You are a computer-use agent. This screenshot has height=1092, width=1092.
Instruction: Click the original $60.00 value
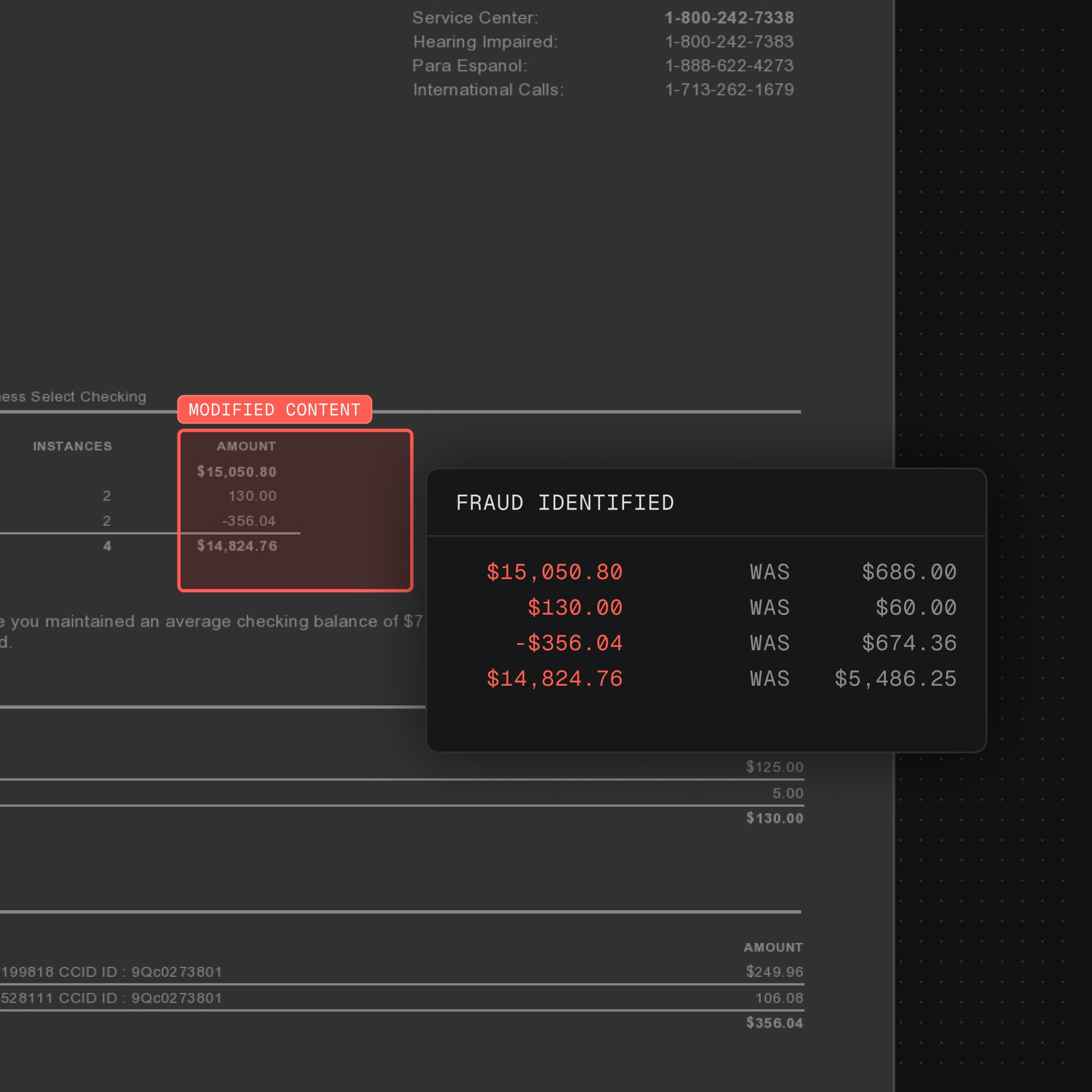click(x=915, y=608)
